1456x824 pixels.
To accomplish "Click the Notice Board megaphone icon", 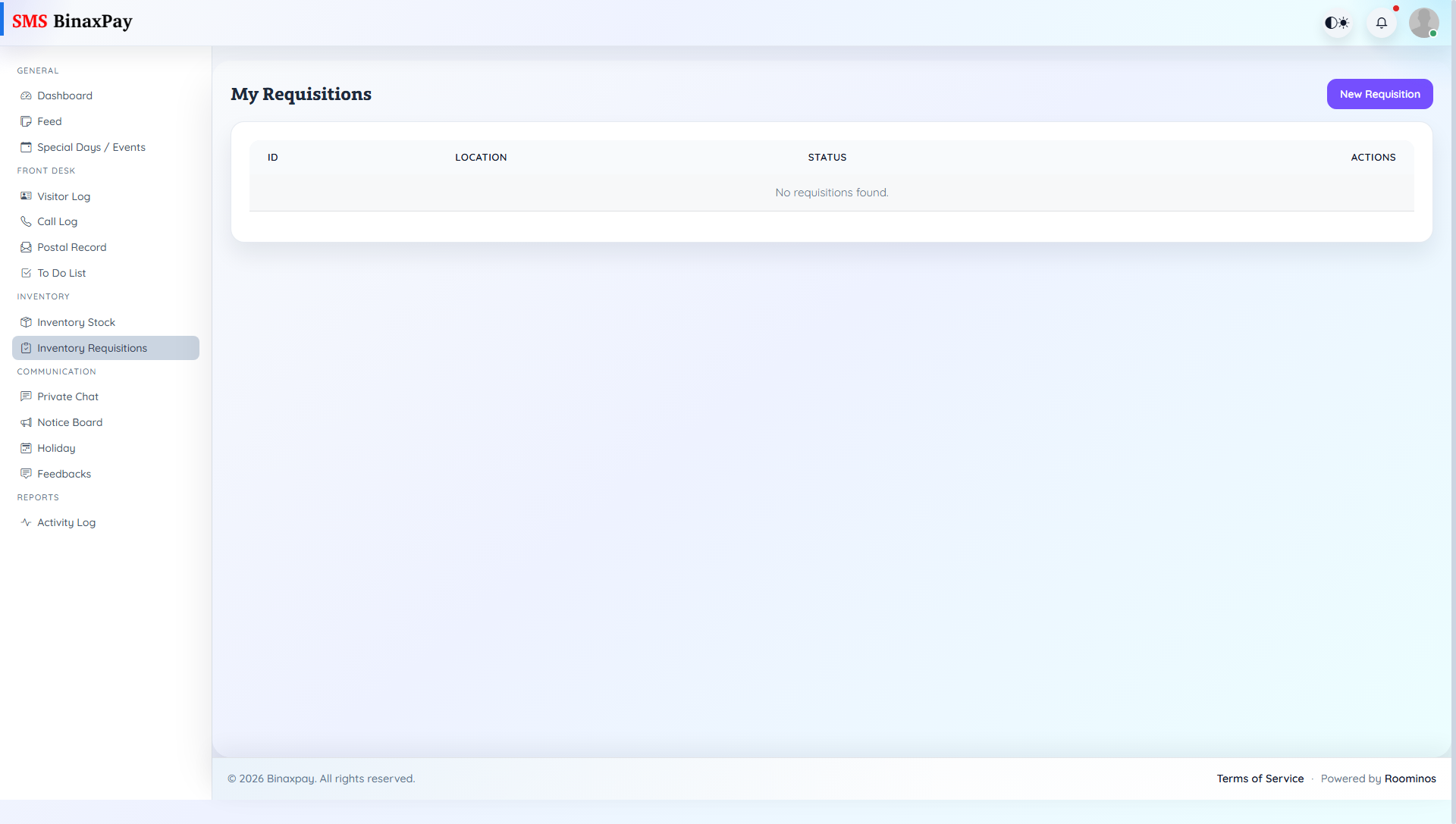I will tap(27, 422).
